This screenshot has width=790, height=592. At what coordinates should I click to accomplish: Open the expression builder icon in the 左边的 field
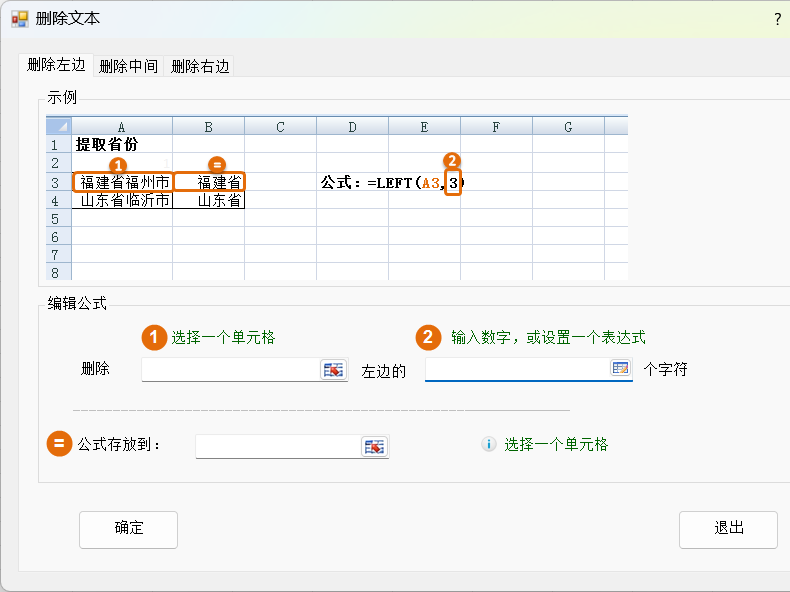[621, 368]
